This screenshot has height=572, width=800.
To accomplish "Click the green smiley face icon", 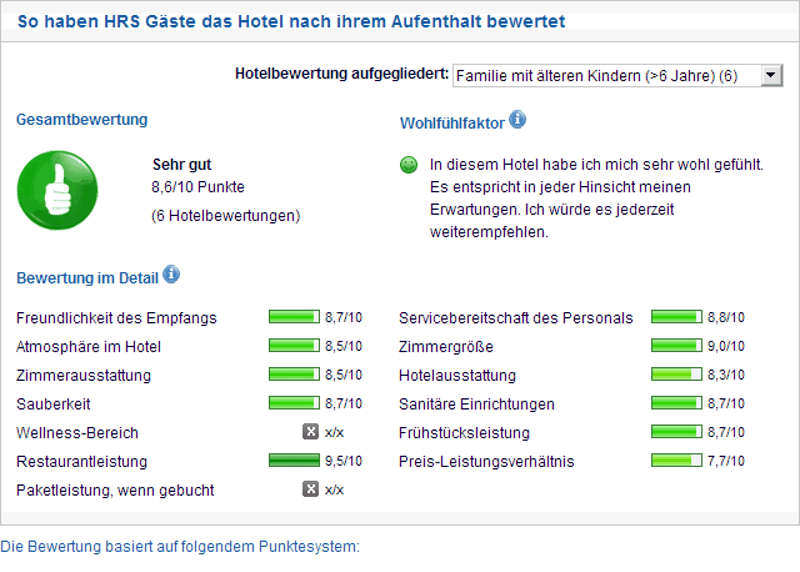I will [x=408, y=165].
